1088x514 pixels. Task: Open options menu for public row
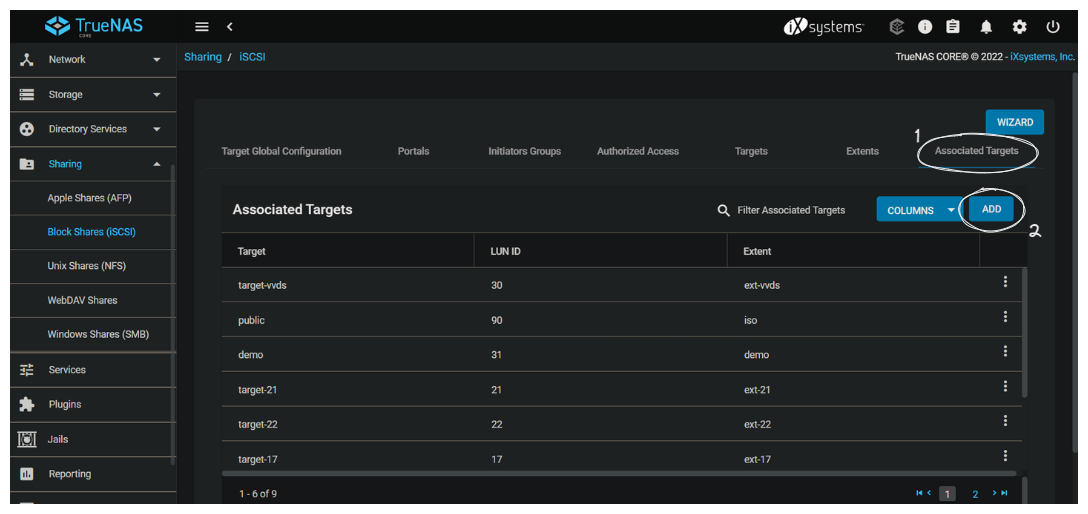click(1005, 316)
